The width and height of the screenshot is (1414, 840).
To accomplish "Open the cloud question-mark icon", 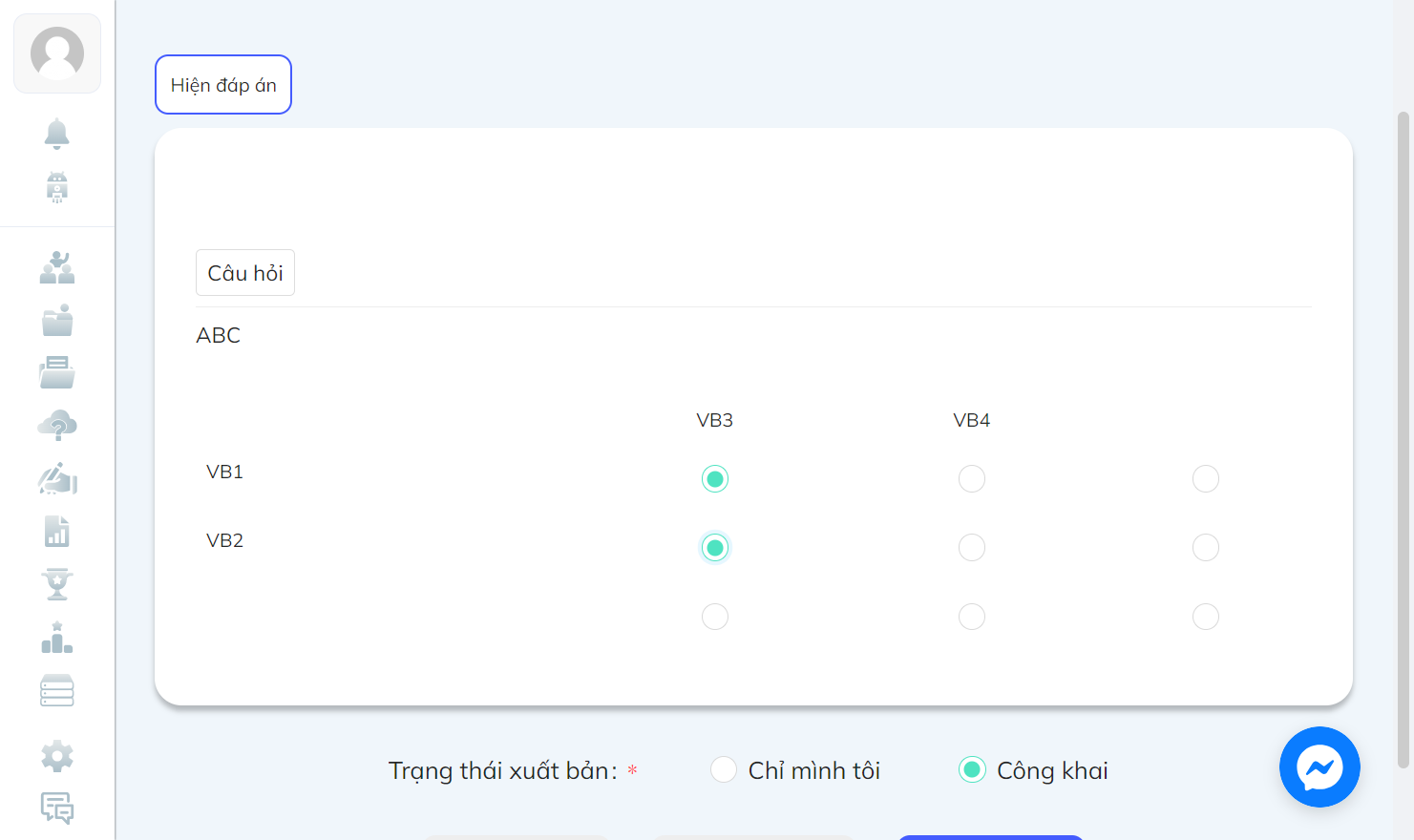I will click(x=57, y=426).
